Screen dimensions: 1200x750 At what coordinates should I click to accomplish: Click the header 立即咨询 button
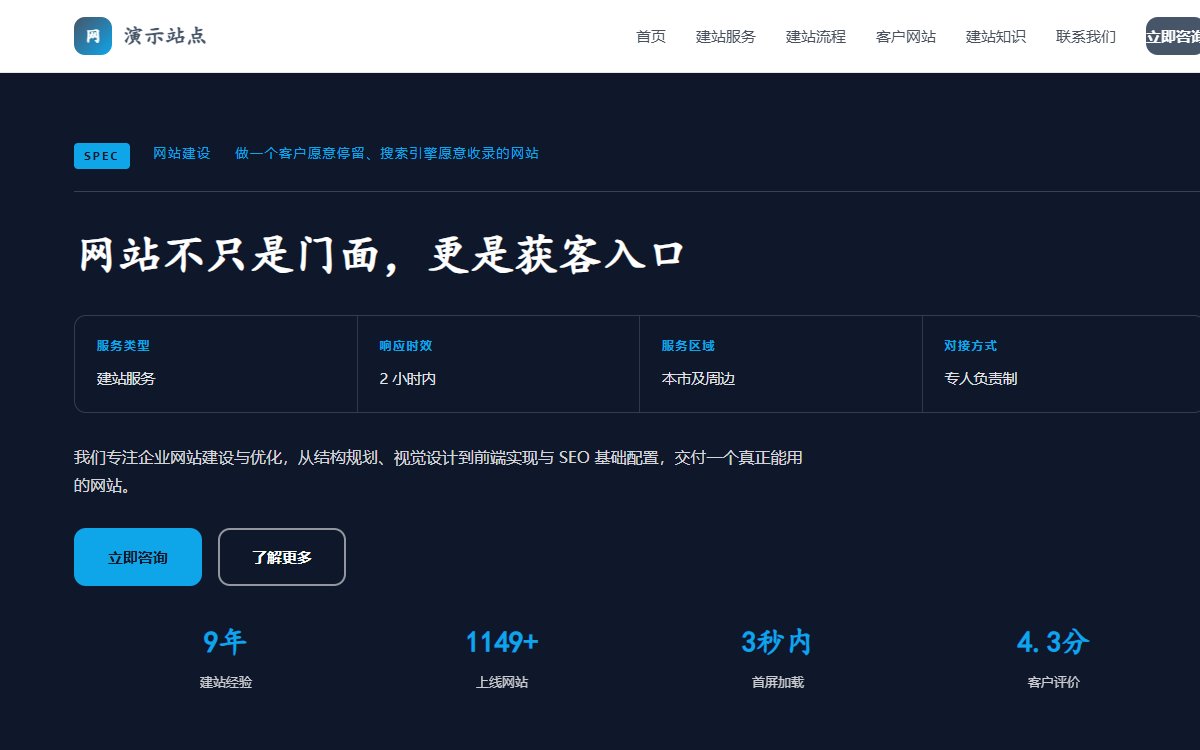1173,36
